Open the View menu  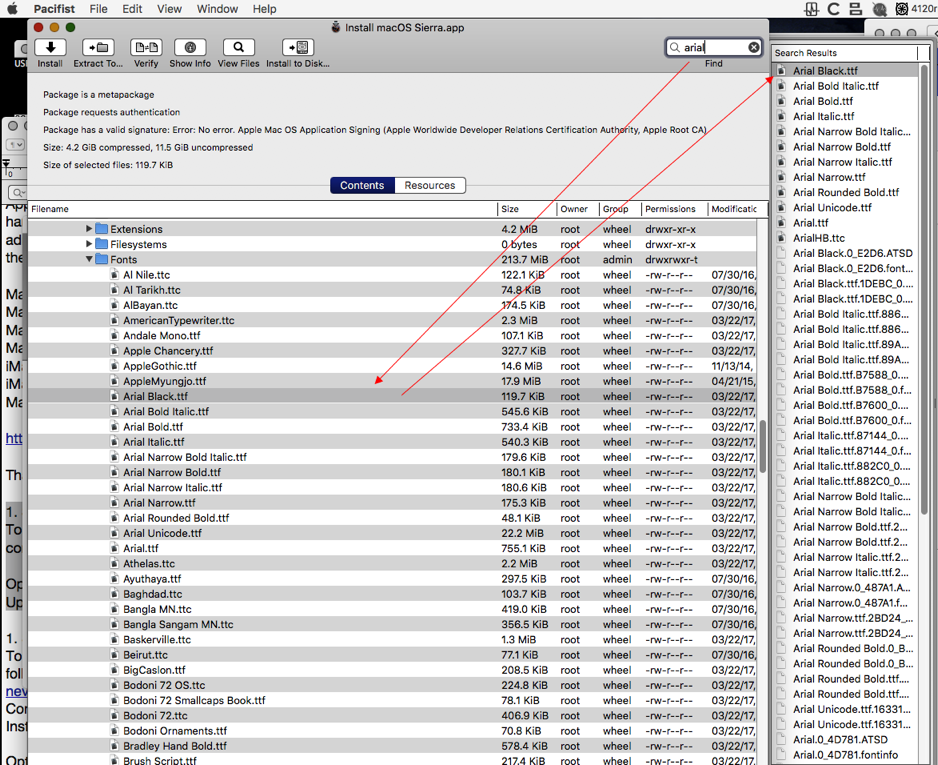tap(169, 8)
